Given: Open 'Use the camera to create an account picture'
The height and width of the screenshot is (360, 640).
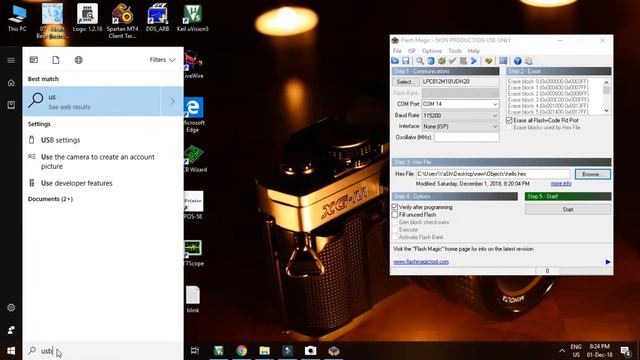Looking at the screenshot, I should tap(103, 162).
